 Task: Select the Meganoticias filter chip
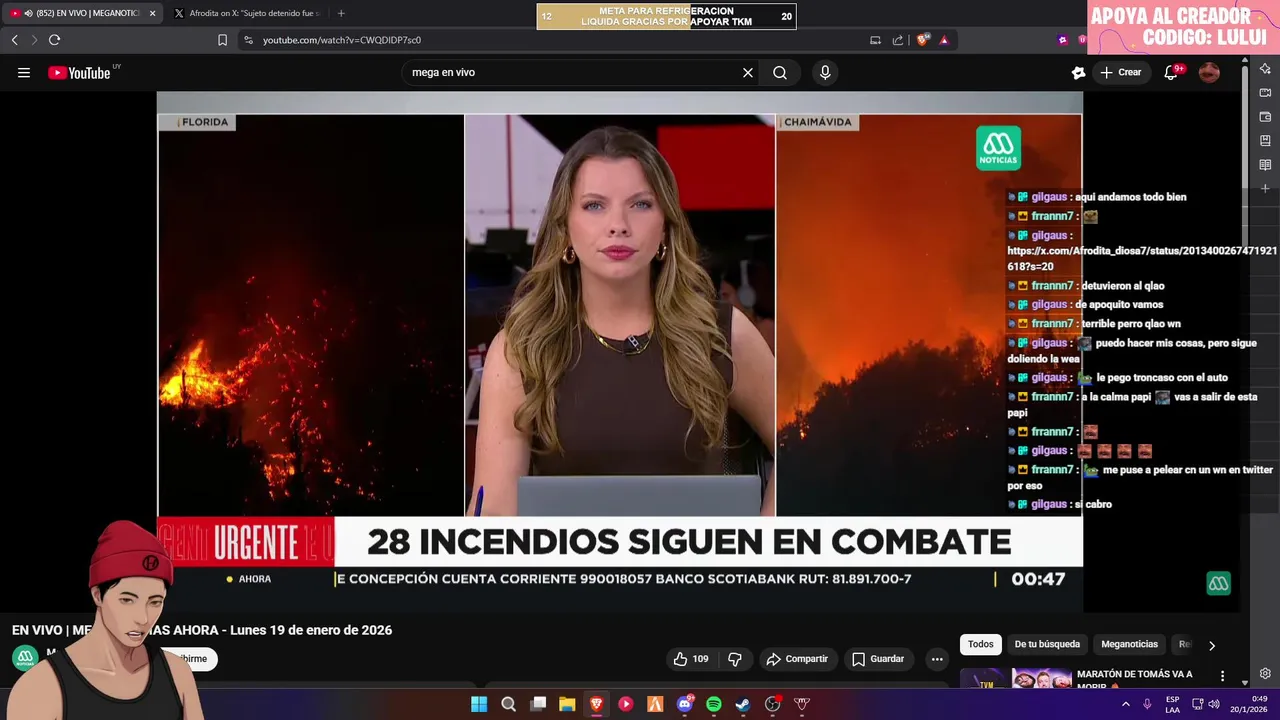pyautogui.click(x=1129, y=645)
